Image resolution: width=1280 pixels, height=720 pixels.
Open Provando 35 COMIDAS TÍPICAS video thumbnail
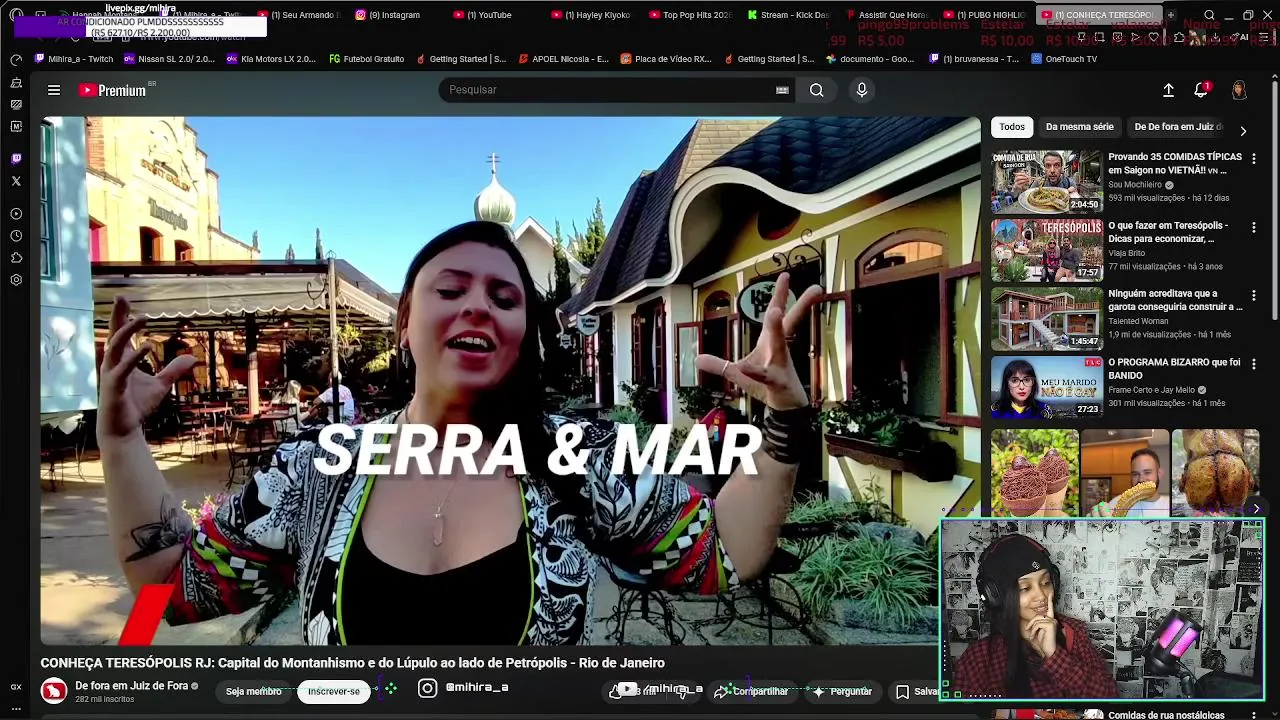(x=1046, y=182)
